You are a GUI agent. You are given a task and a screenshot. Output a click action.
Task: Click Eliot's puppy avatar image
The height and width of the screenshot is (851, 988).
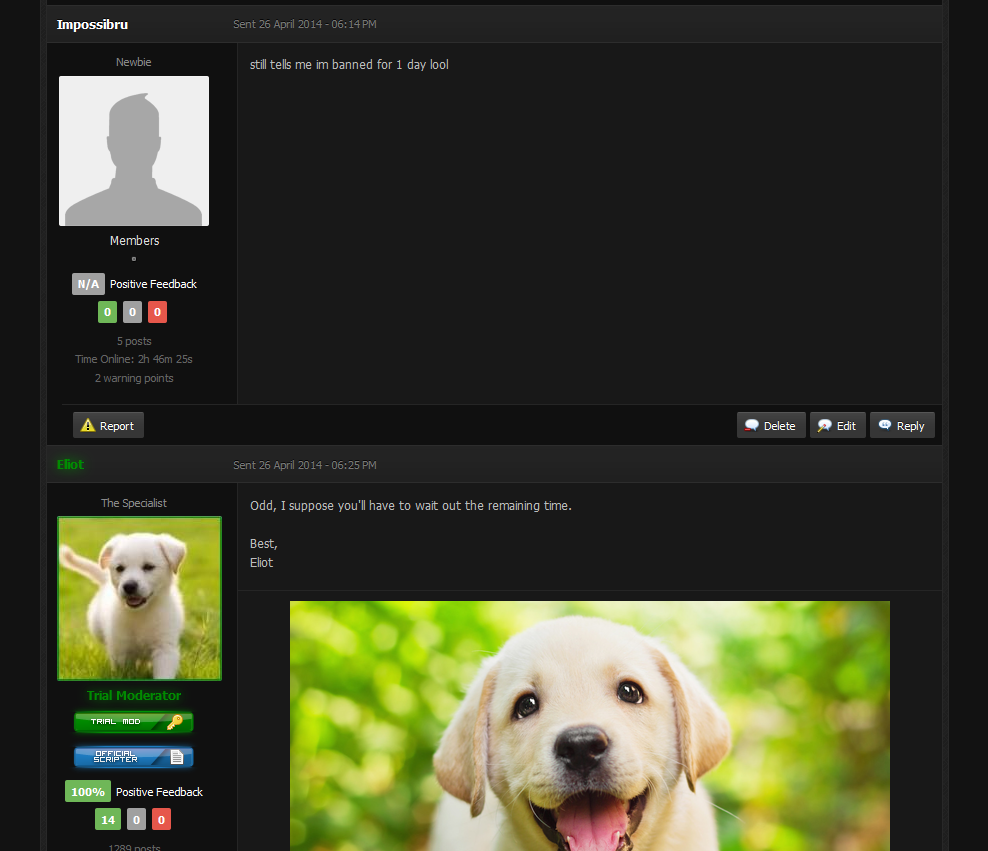(139, 598)
